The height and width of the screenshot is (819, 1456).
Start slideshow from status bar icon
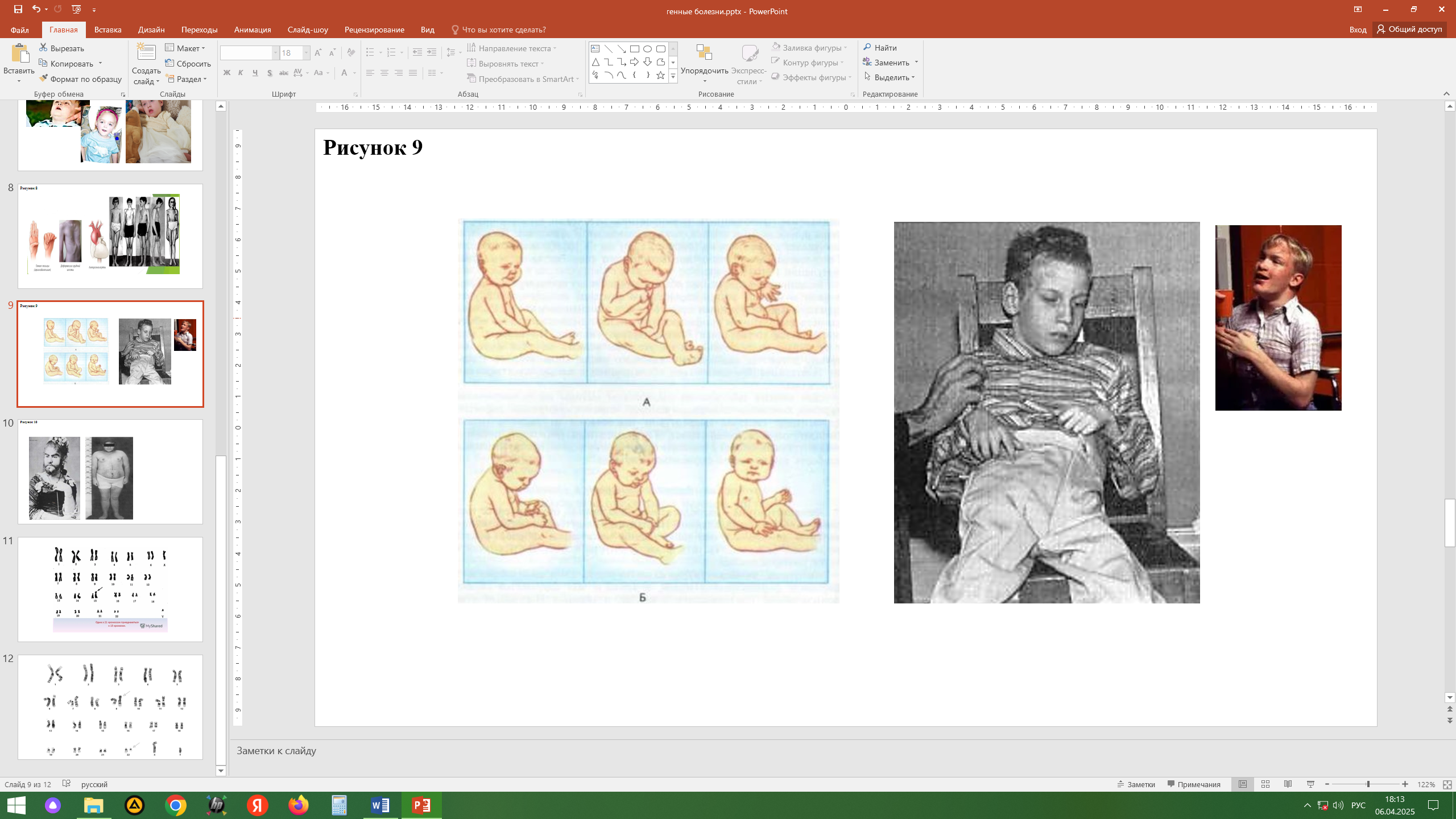pyautogui.click(x=1310, y=784)
